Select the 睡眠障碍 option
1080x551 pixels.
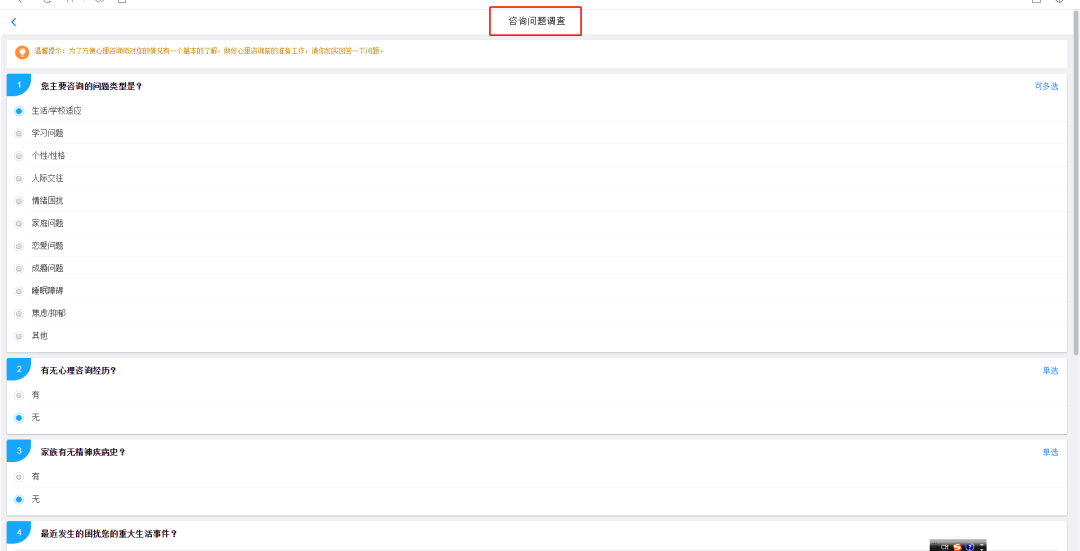(x=19, y=291)
